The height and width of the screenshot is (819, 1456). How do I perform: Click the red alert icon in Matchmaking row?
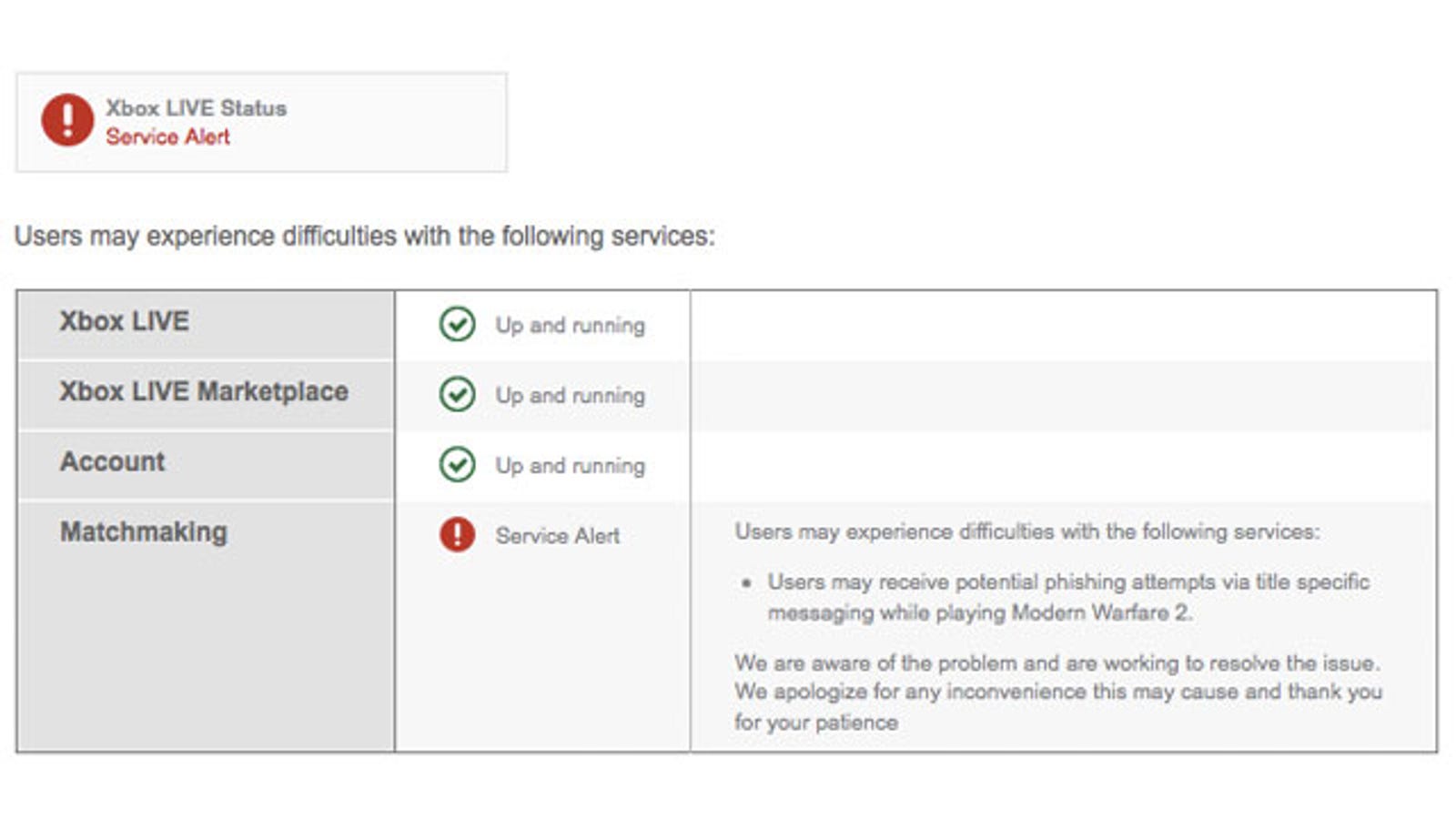click(457, 534)
